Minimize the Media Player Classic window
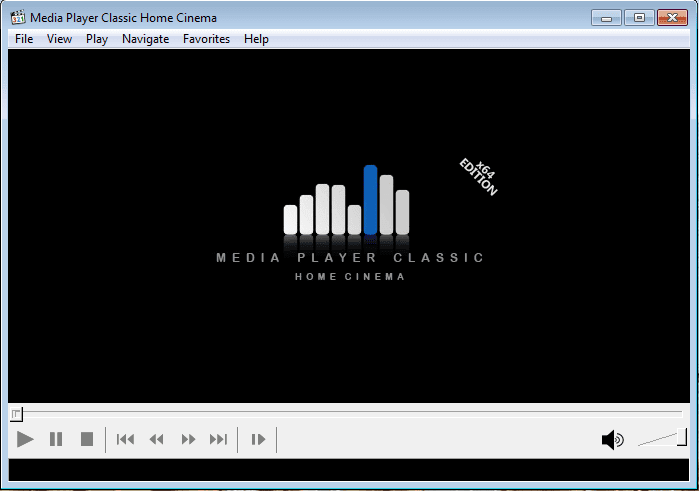Image resolution: width=699 pixels, height=491 pixels. (606, 18)
